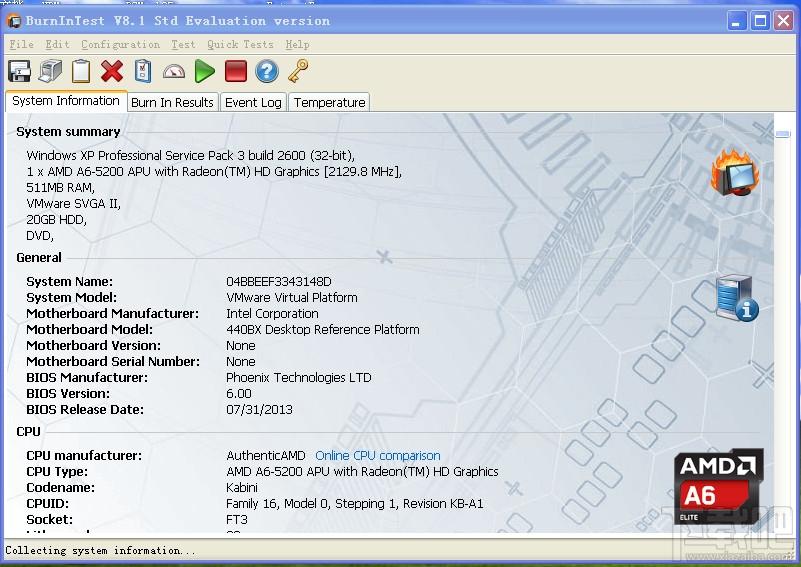Image resolution: width=801 pixels, height=567 pixels.
Task: Click the CPUID Family 16 value
Action: (x=355, y=504)
